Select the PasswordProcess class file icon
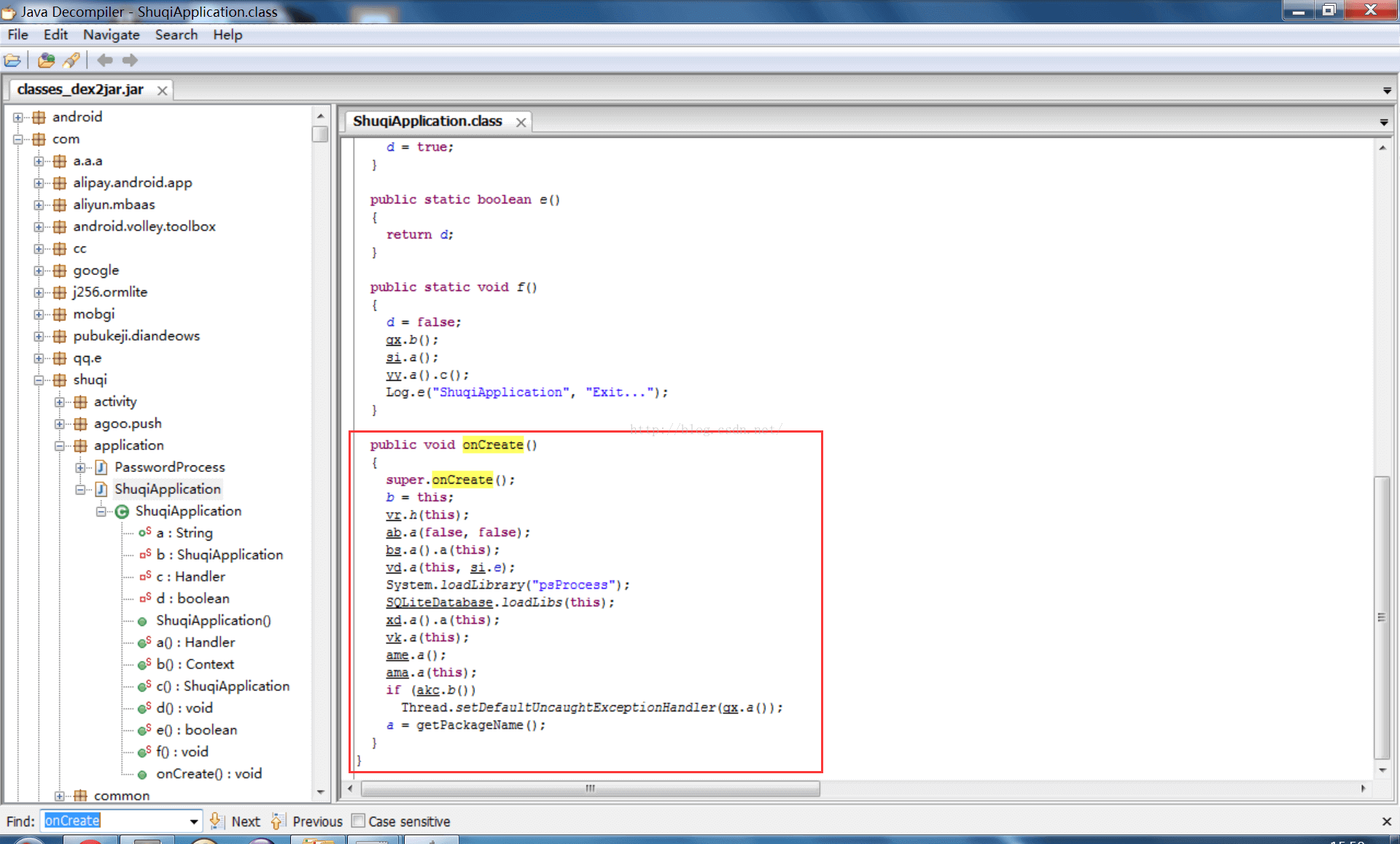 [101, 467]
